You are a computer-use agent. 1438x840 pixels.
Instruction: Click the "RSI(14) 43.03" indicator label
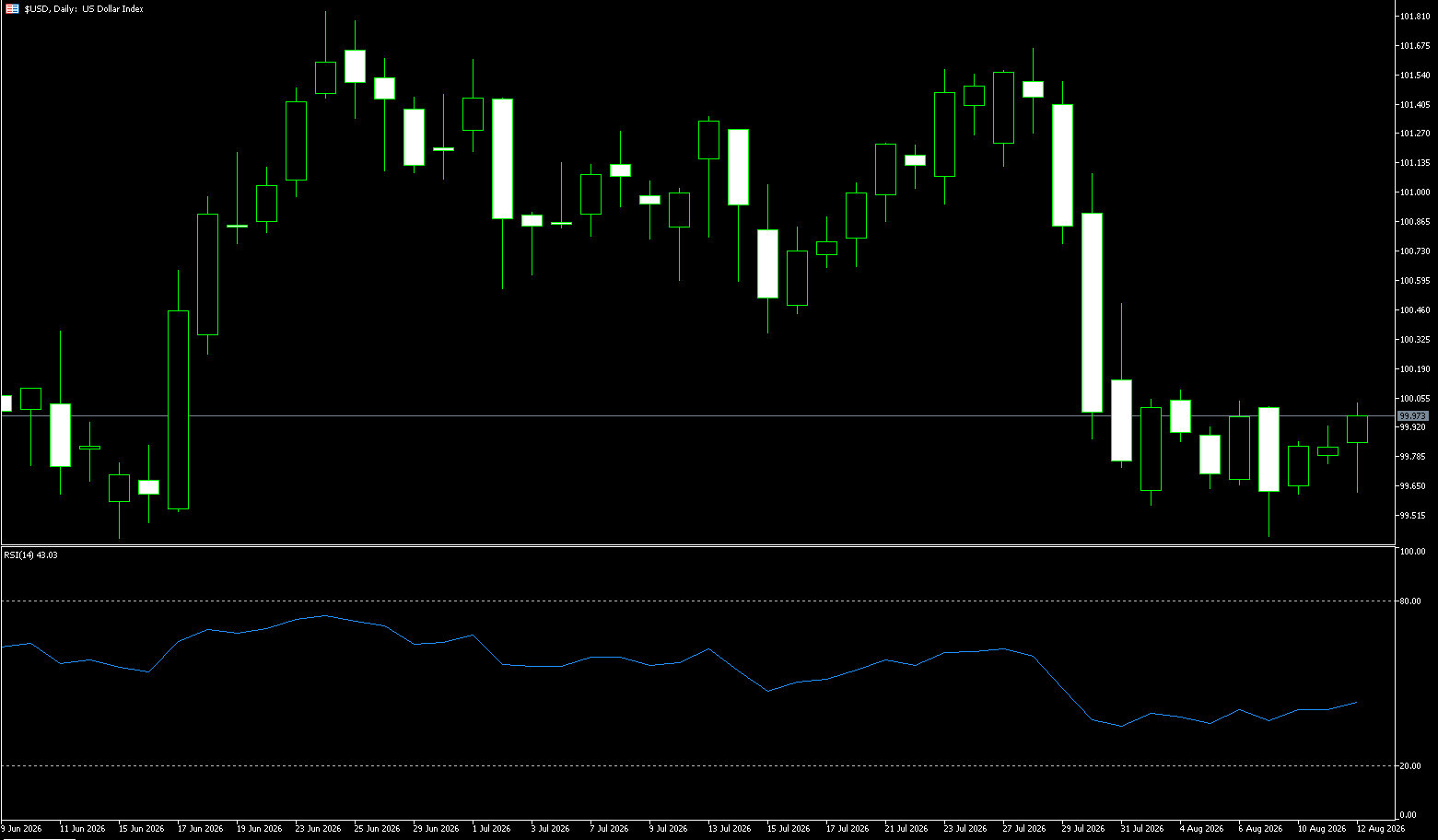click(x=30, y=555)
